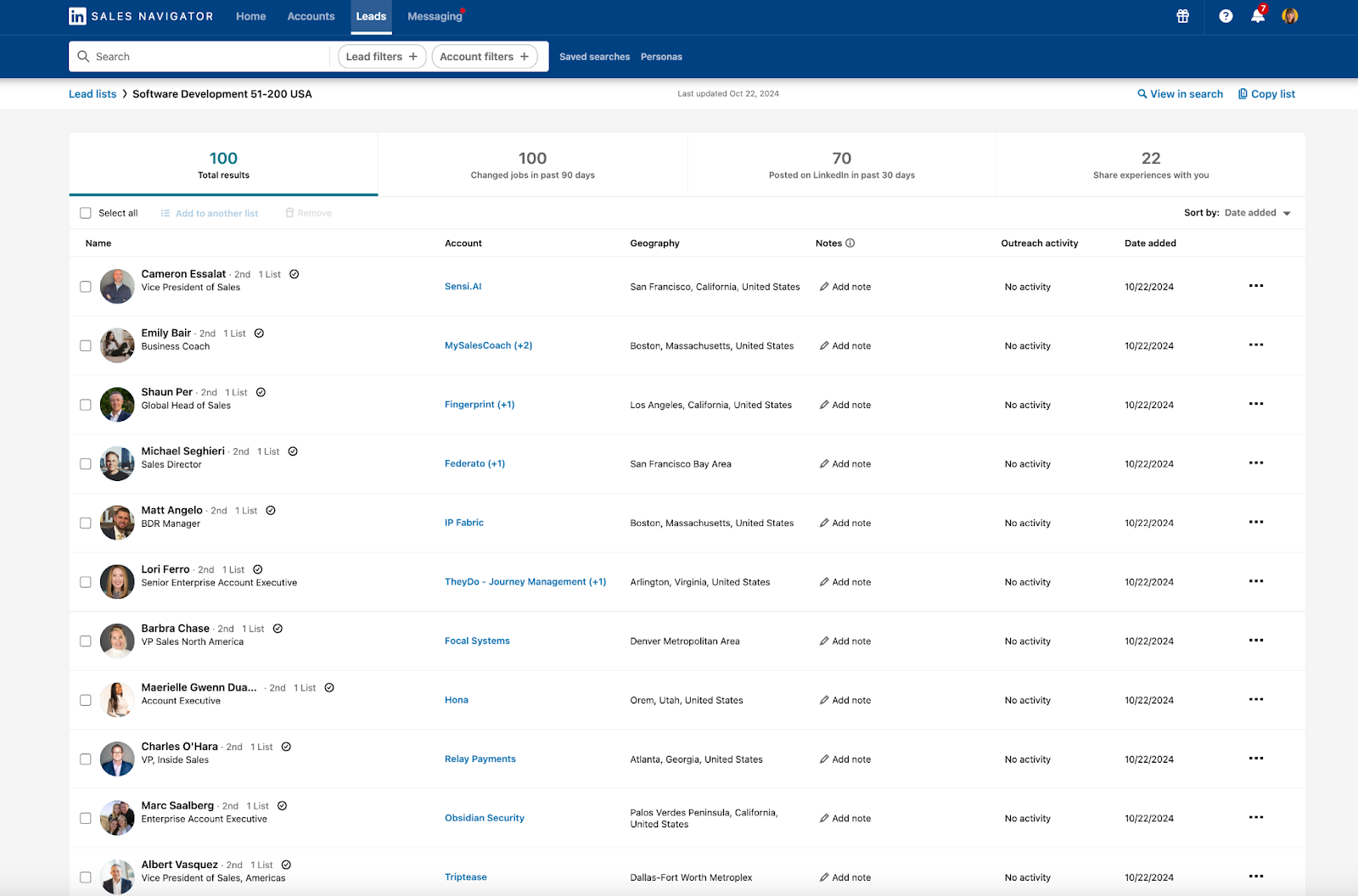1358x896 pixels.
Task: Expand TheyDo - Journey Management (+1) accounts
Action: pos(525,582)
